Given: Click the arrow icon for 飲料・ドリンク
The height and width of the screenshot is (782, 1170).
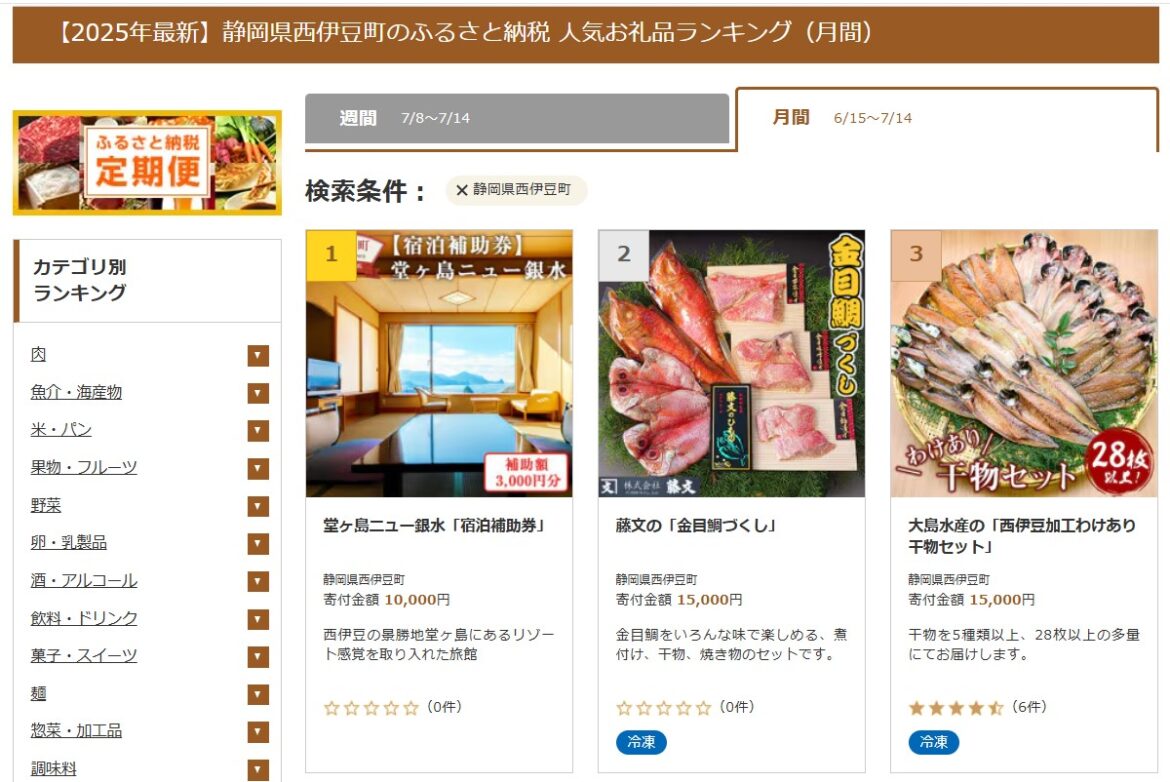Looking at the screenshot, I should [258, 619].
